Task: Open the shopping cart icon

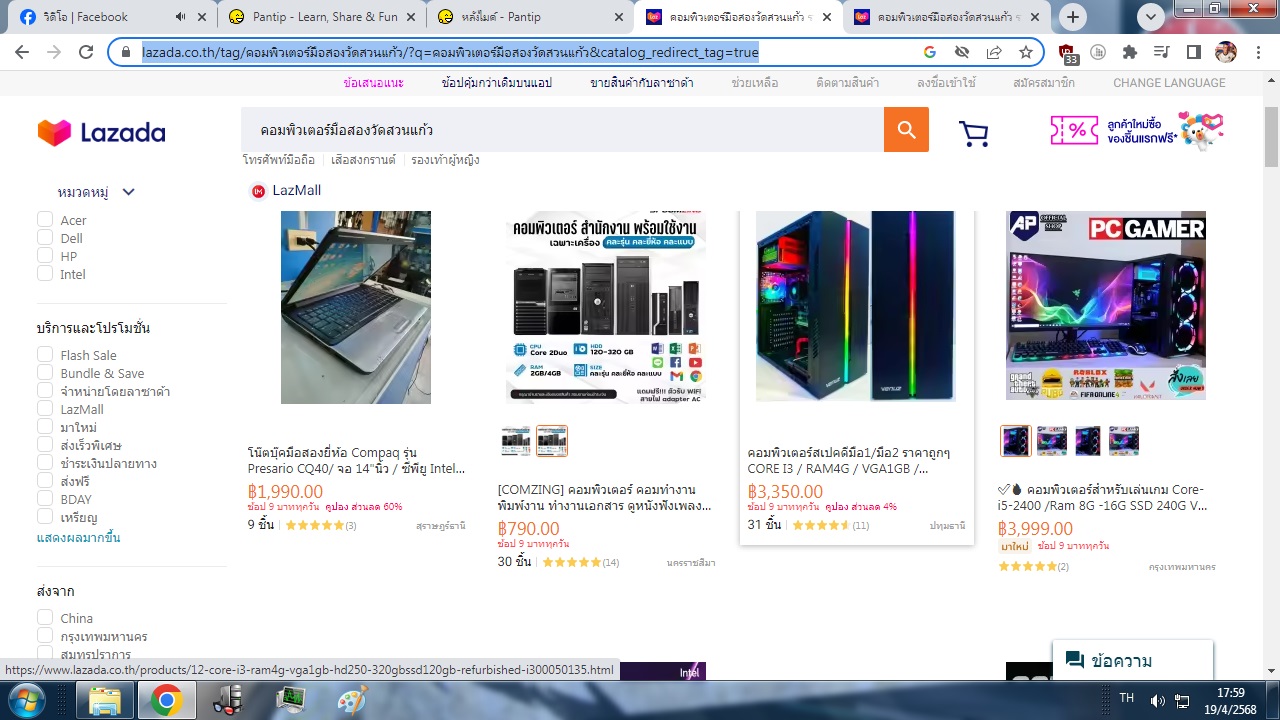Action: (x=973, y=133)
